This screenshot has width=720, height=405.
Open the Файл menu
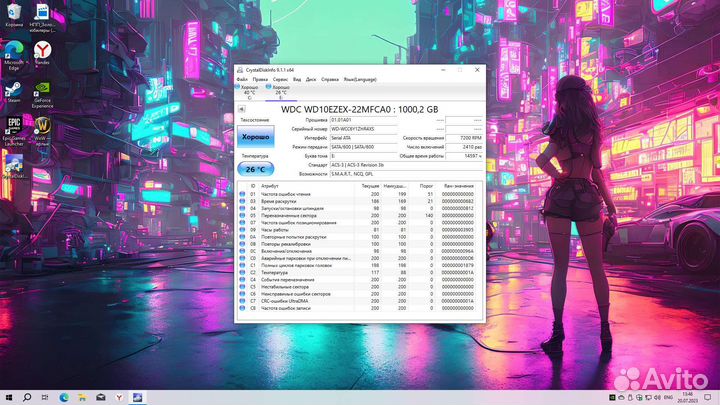click(x=242, y=78)
